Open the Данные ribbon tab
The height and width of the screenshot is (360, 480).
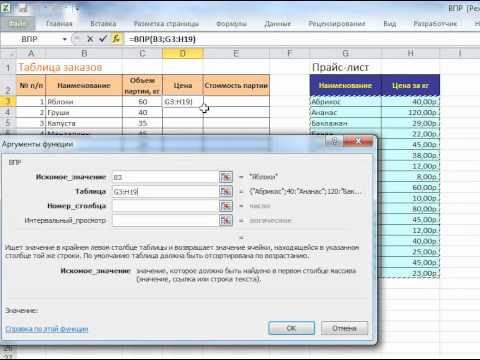pyautogui.click(x=278, y=24)
